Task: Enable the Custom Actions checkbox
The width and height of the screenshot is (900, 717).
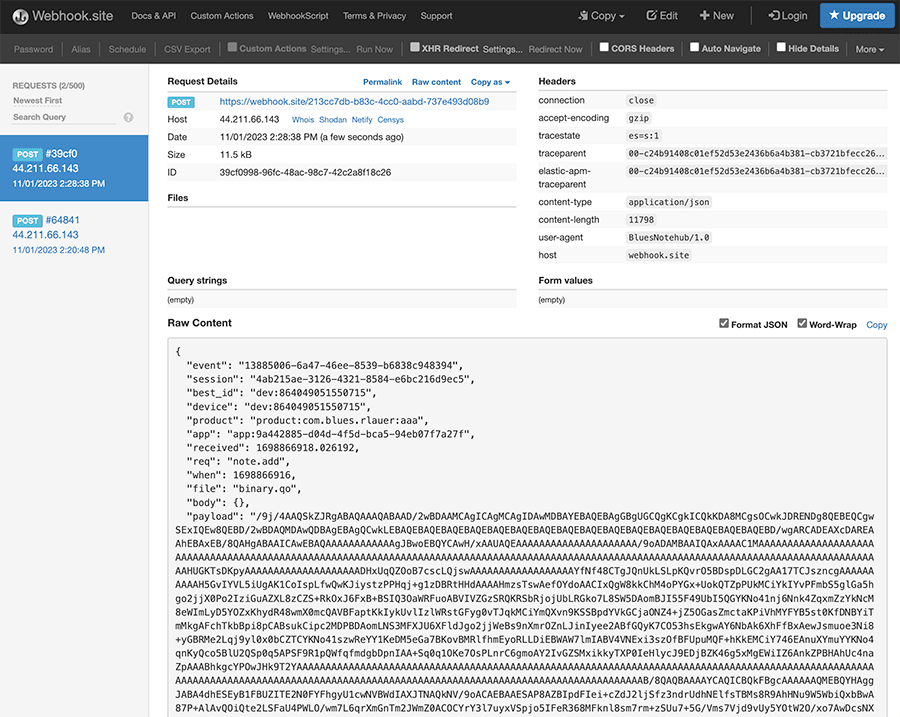Action: pyautogui.click(x=232, y=47)
